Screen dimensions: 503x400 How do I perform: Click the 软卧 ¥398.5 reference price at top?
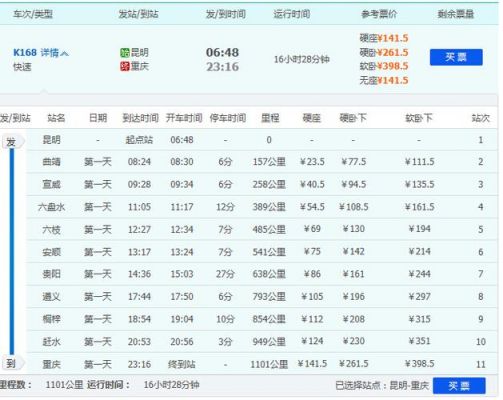(384, 66)
